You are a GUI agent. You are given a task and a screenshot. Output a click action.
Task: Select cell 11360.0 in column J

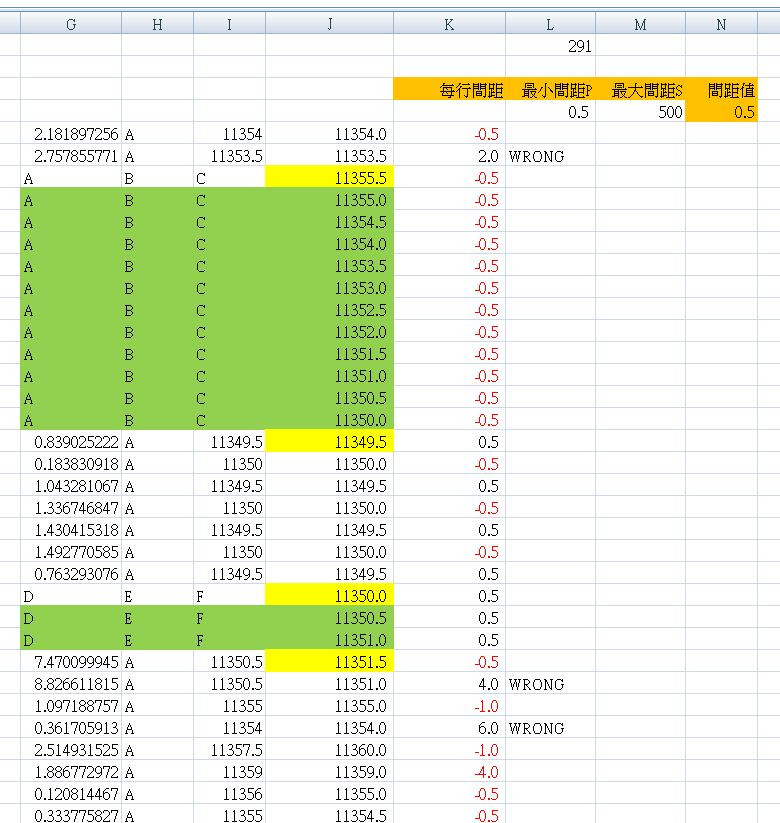point(330,751)
